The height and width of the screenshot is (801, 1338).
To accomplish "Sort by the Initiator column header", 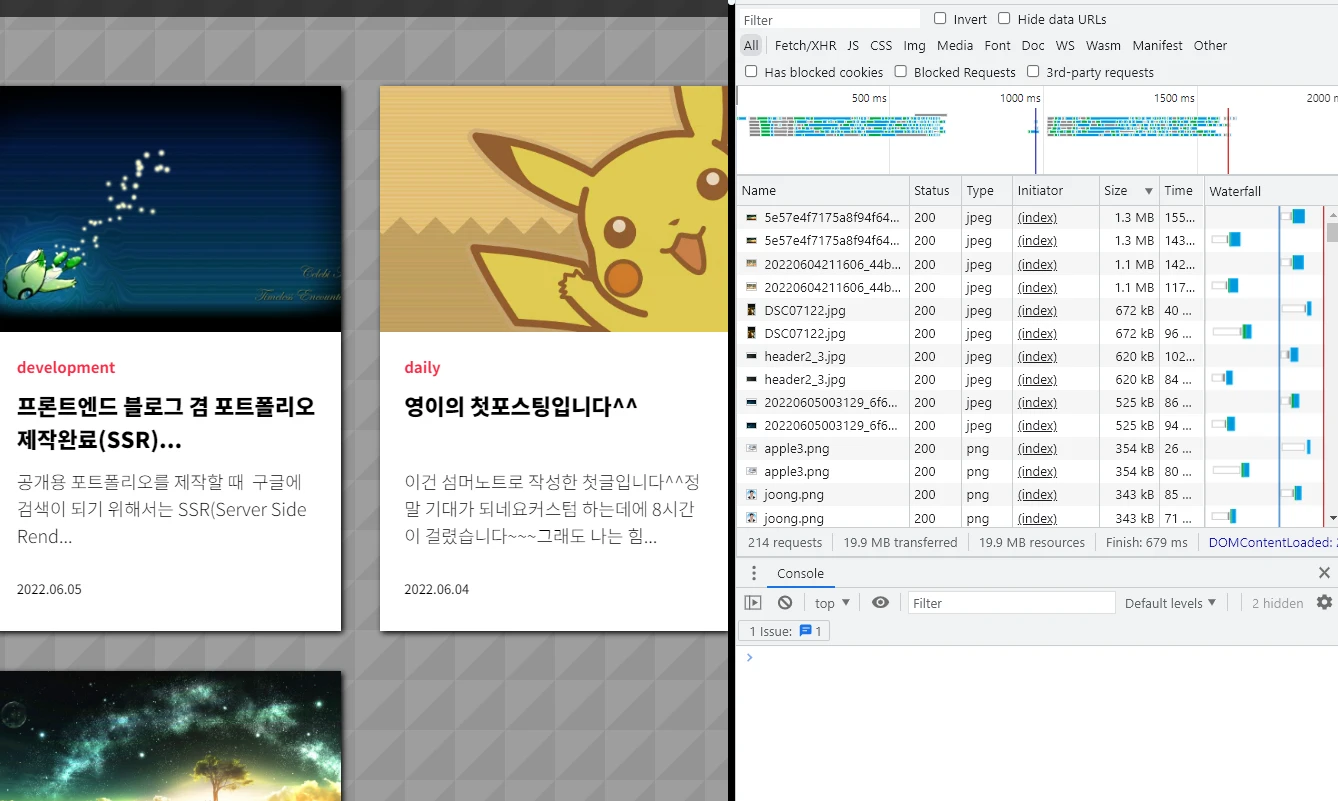I will pos(1055,190).
